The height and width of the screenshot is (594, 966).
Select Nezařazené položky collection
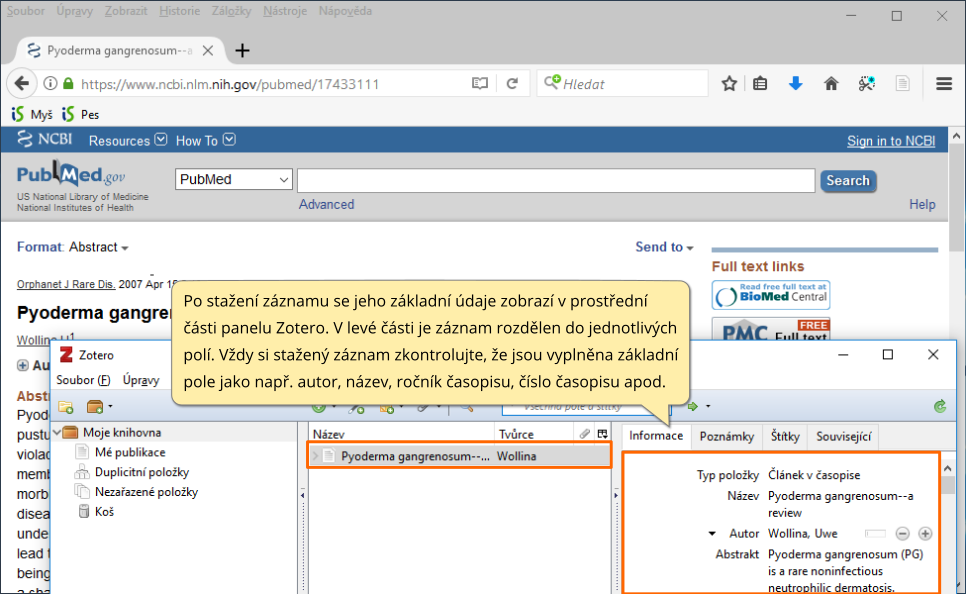click(146, 492)
